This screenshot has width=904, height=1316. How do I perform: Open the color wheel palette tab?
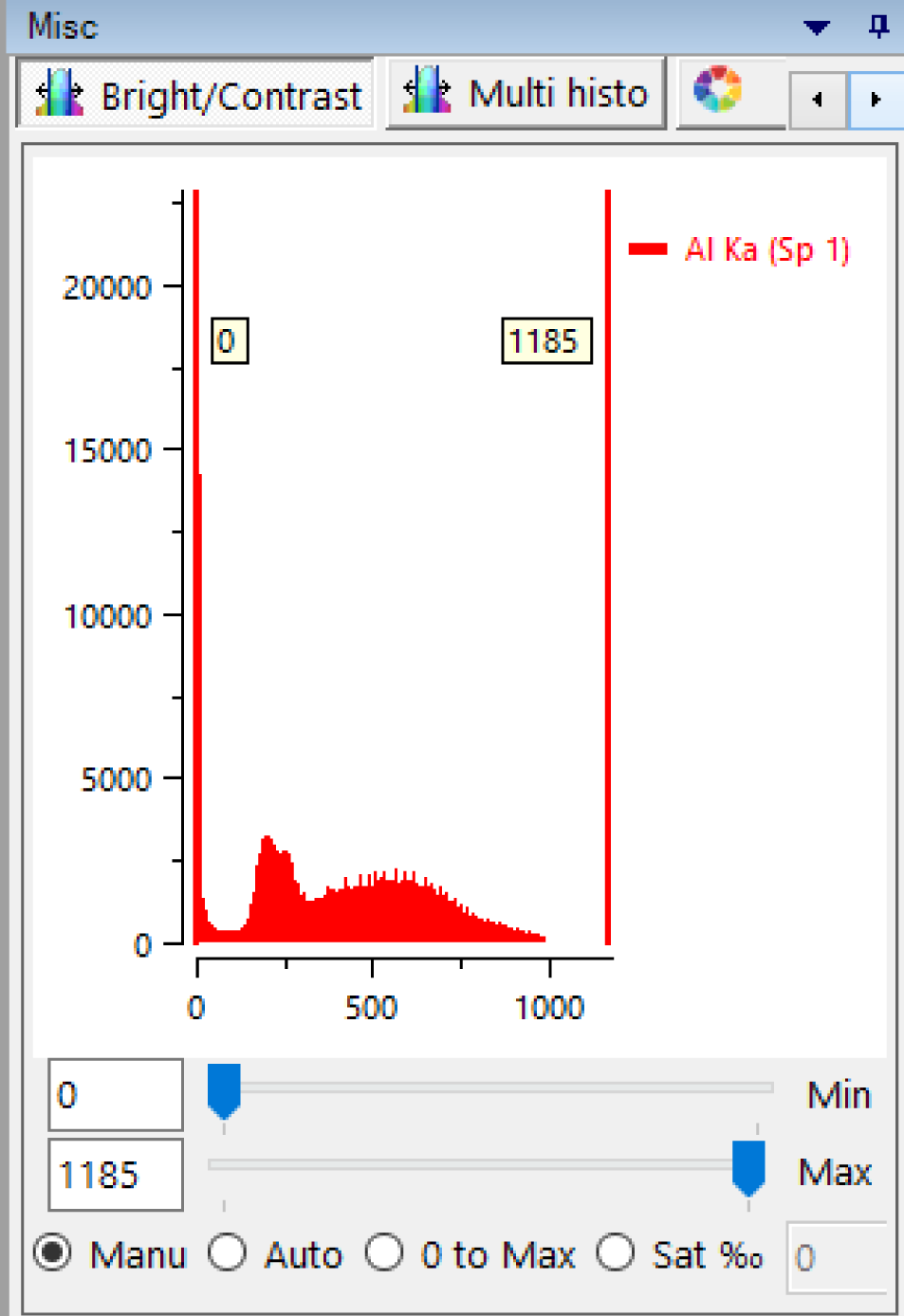click(x=718, y=92)
